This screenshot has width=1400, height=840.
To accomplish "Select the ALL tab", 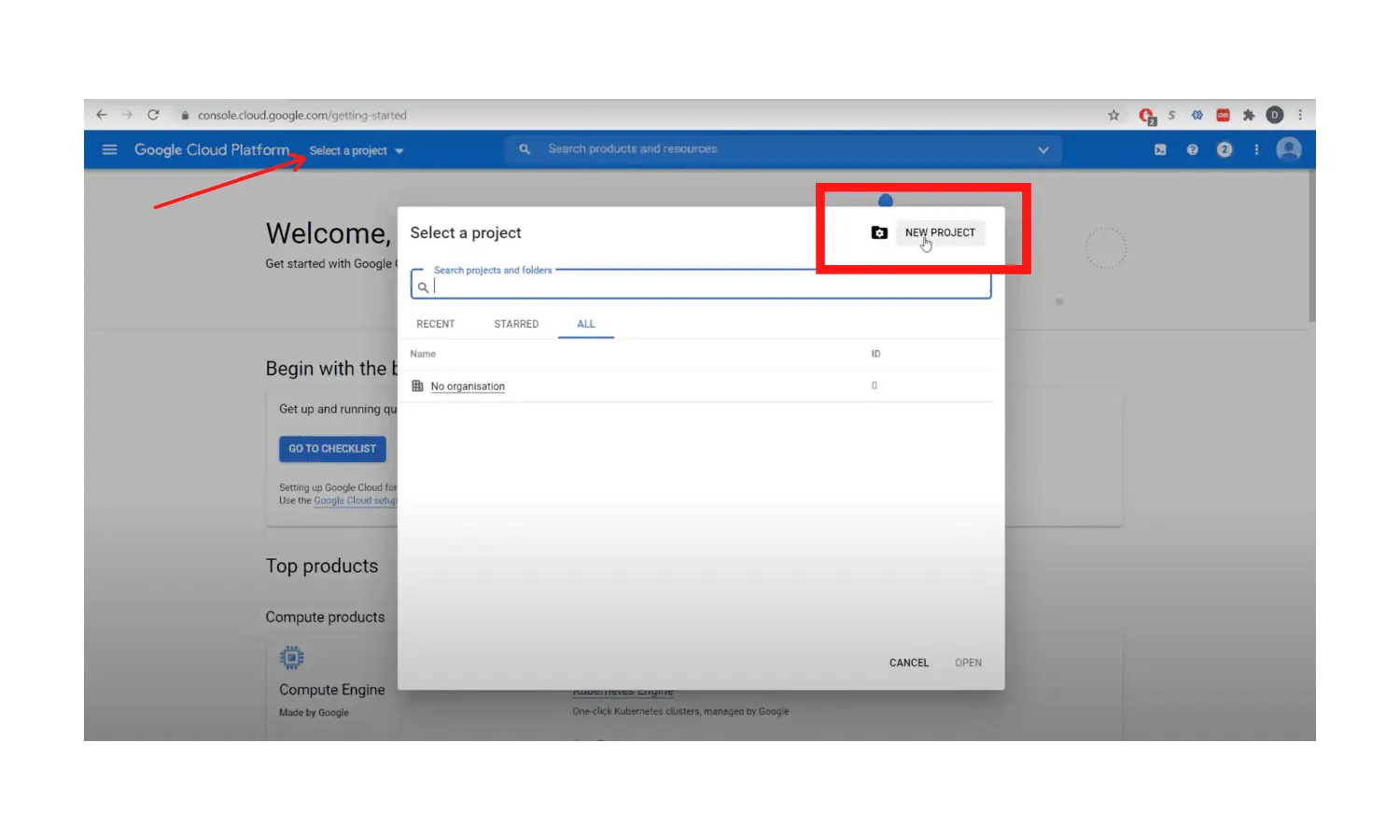I will 585,324.
